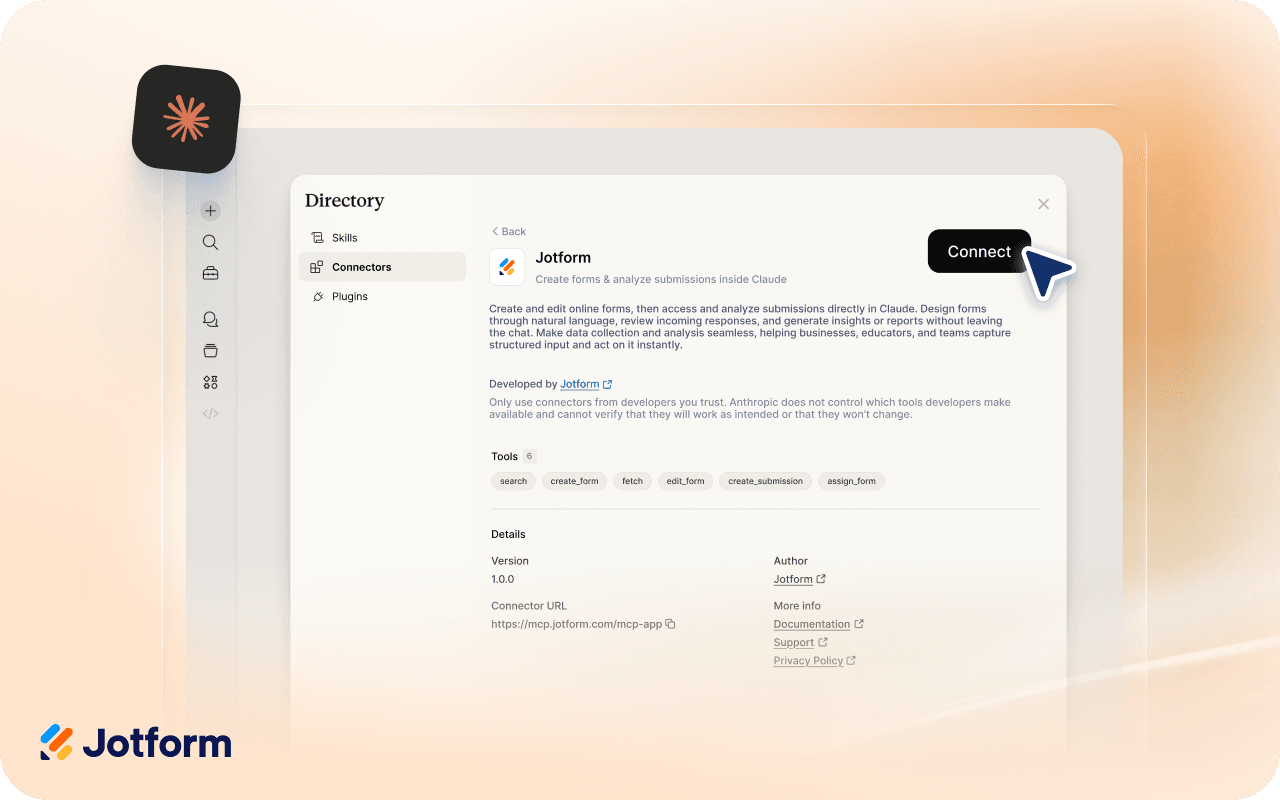Open search via the sidebar magnifier icon
The height and width of the screenshot is (800, 1280).
click(210, 242)
